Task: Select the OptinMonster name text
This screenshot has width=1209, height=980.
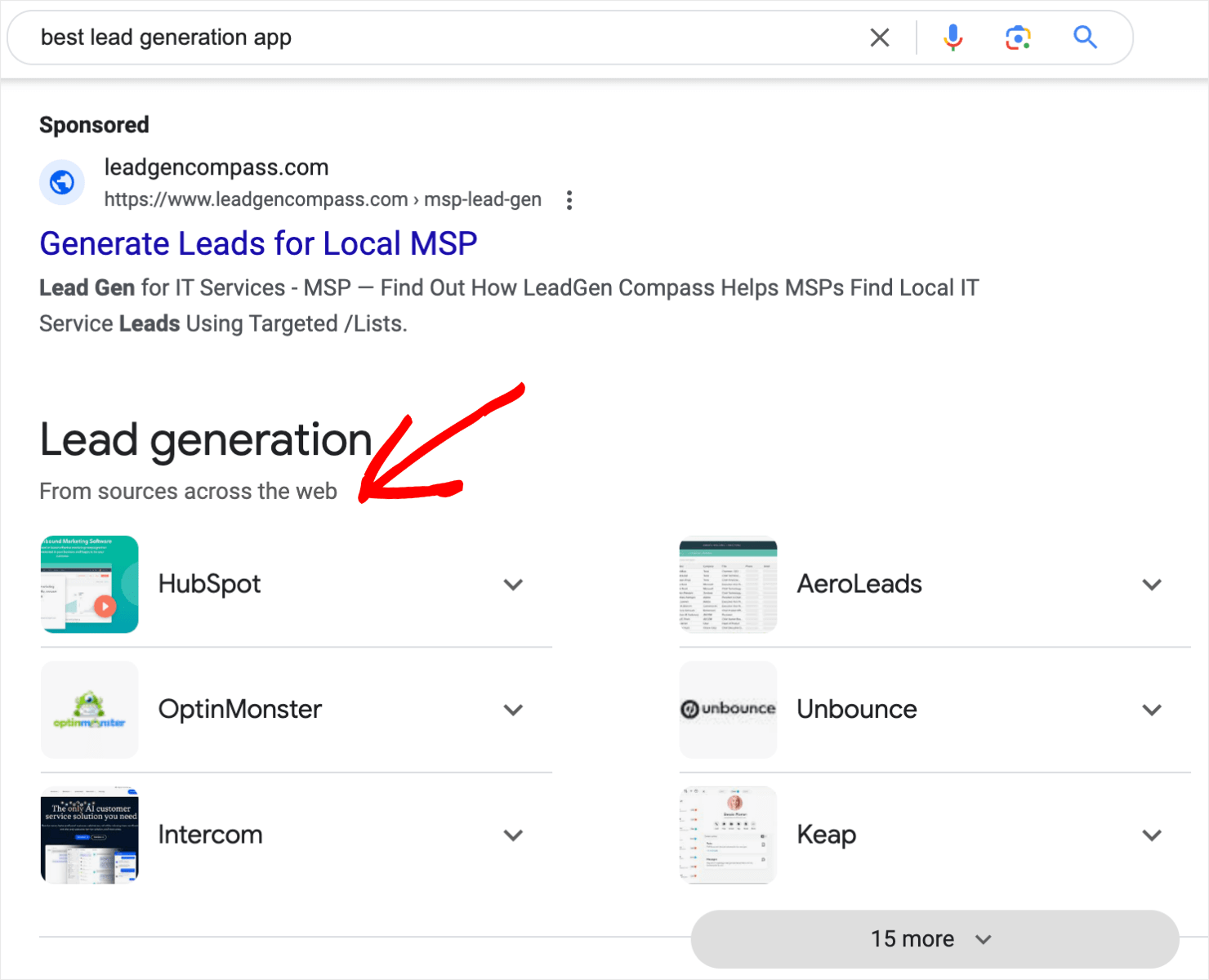Action: (x=240, y=710)
